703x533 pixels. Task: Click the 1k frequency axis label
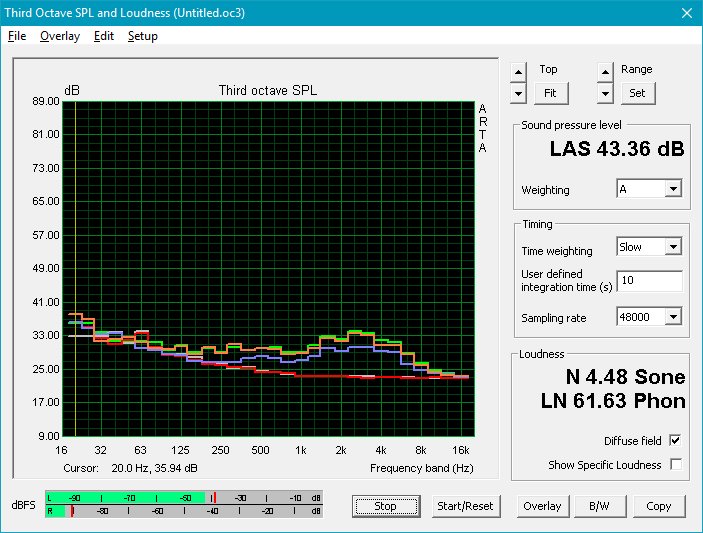300,450
